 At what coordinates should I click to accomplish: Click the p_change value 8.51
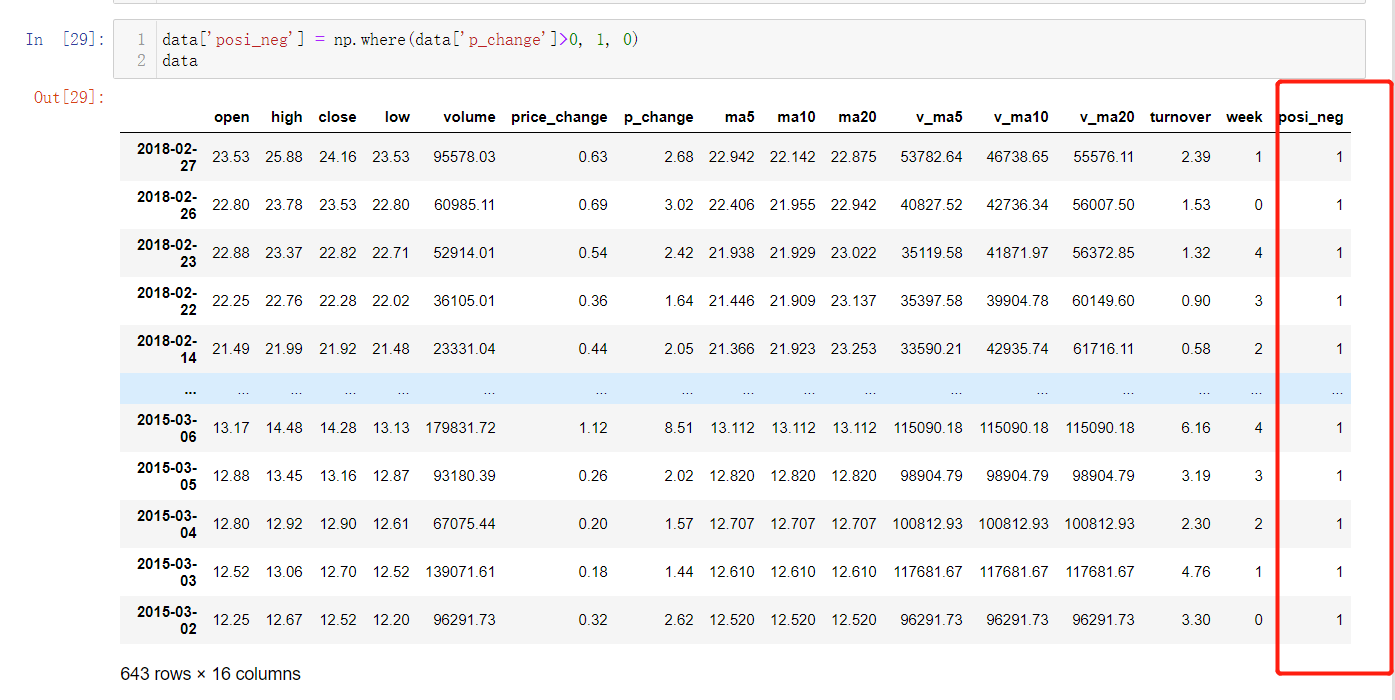(678, 427)
